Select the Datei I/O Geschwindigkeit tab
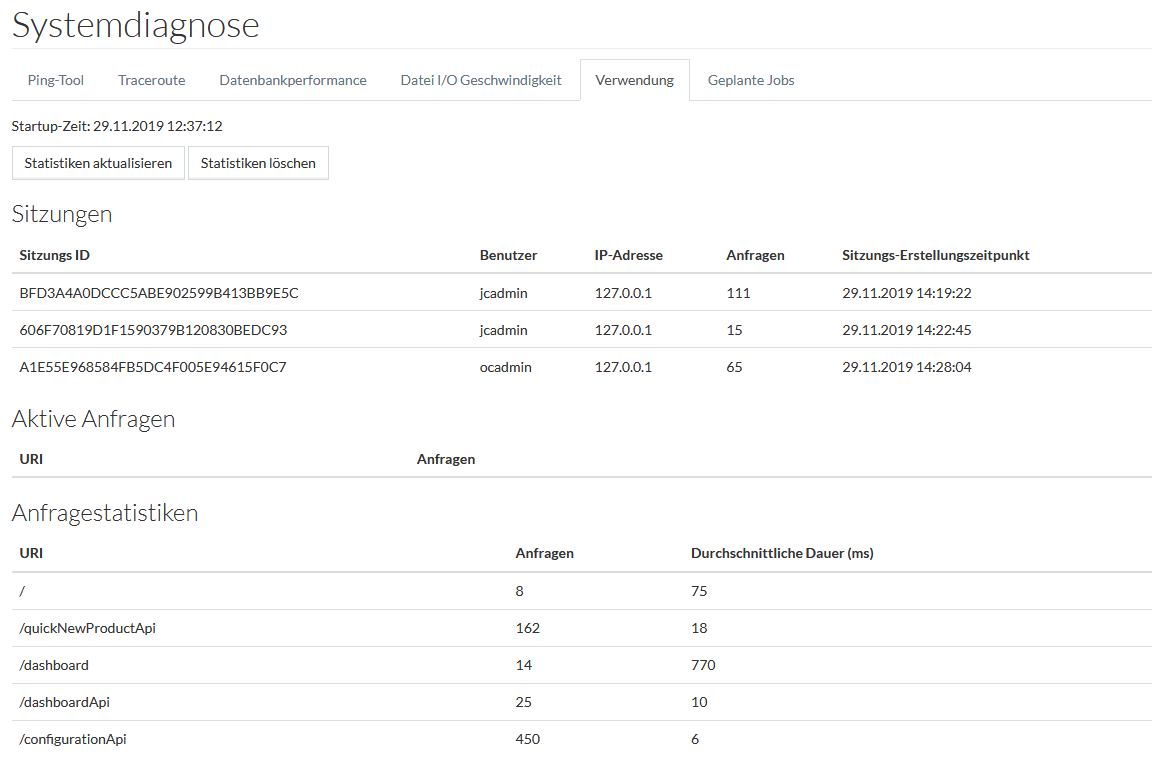The width and height of the screenshot is (1161, 757). (x=481, y=80)
